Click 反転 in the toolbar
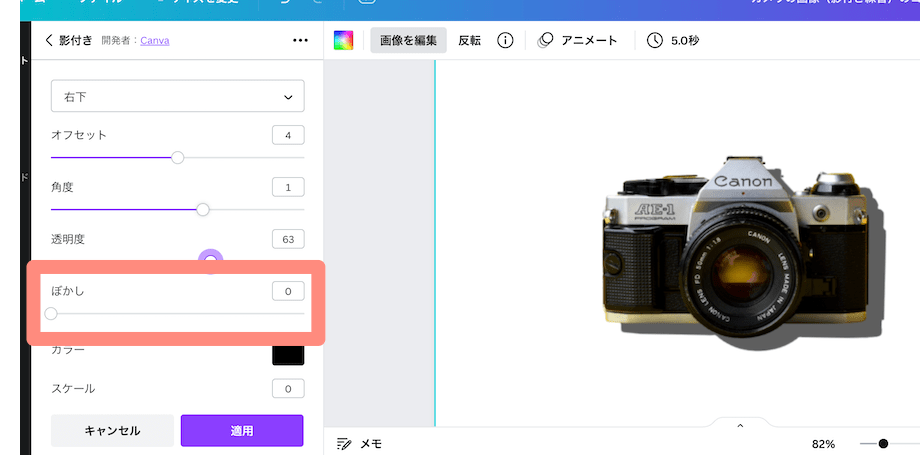920x455 pixels. pos(469,41)
